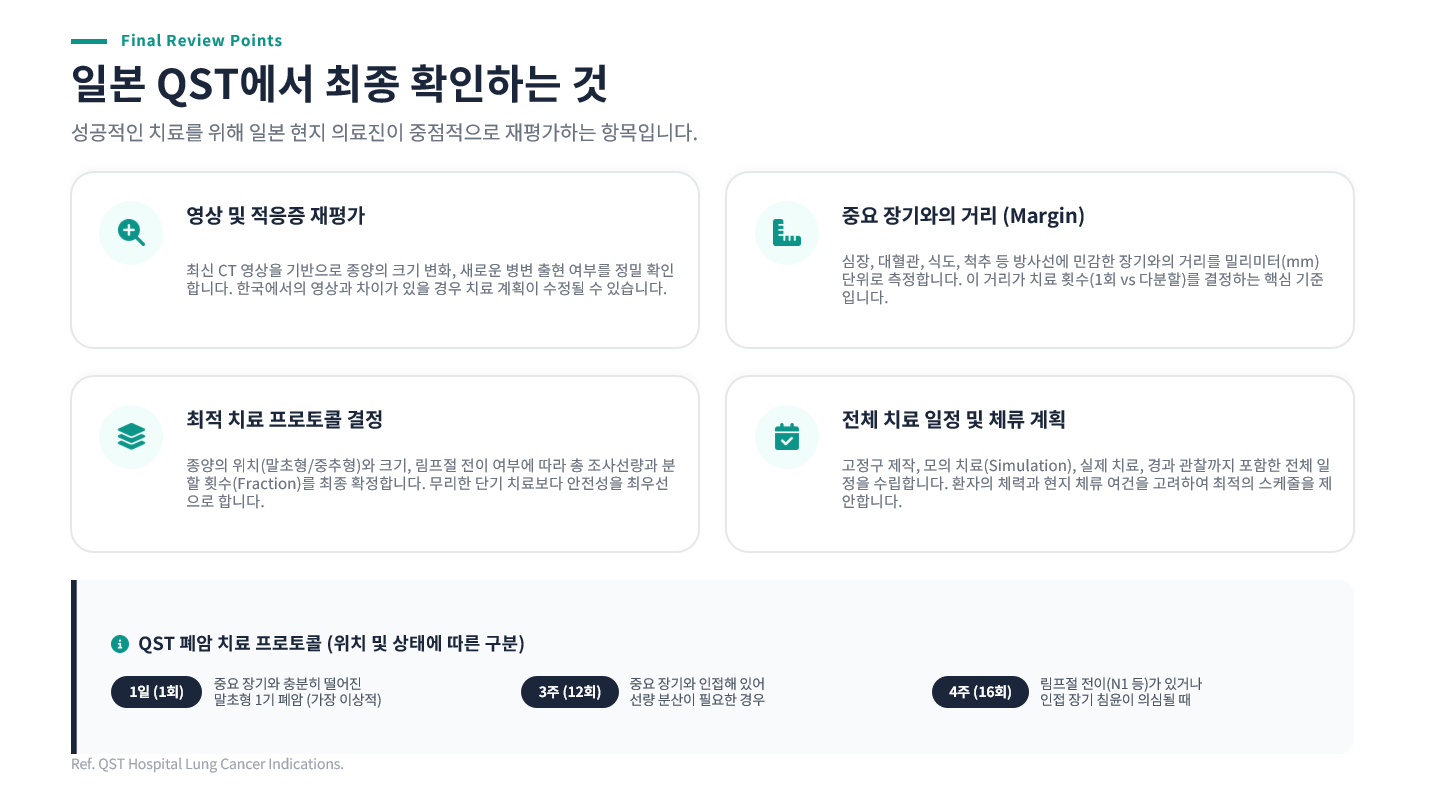Click the 림프절 전이(N1 등) description text

click(x=1120, y=692)
